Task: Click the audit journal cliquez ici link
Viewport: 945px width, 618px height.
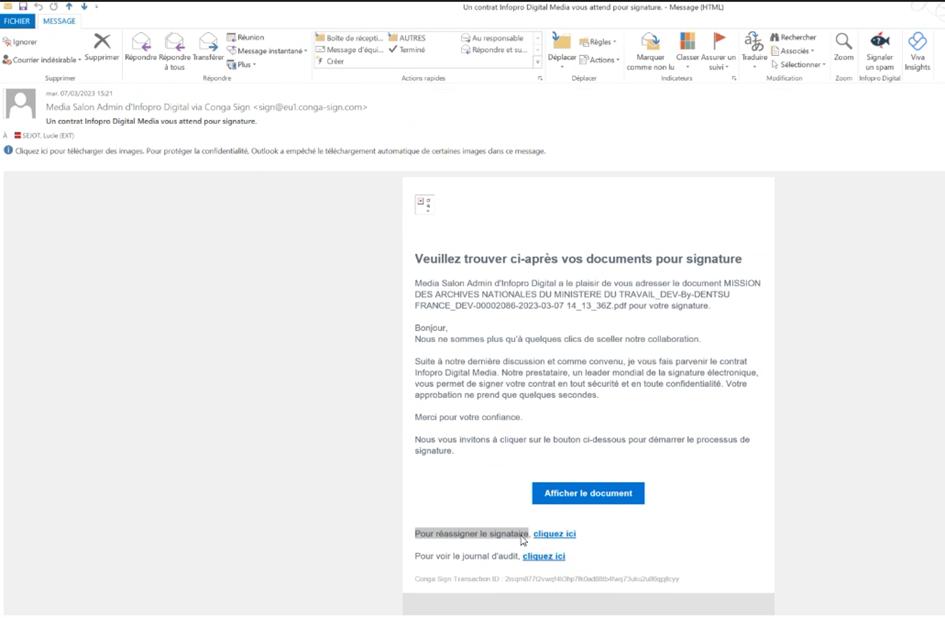Action: coord(544,556)
